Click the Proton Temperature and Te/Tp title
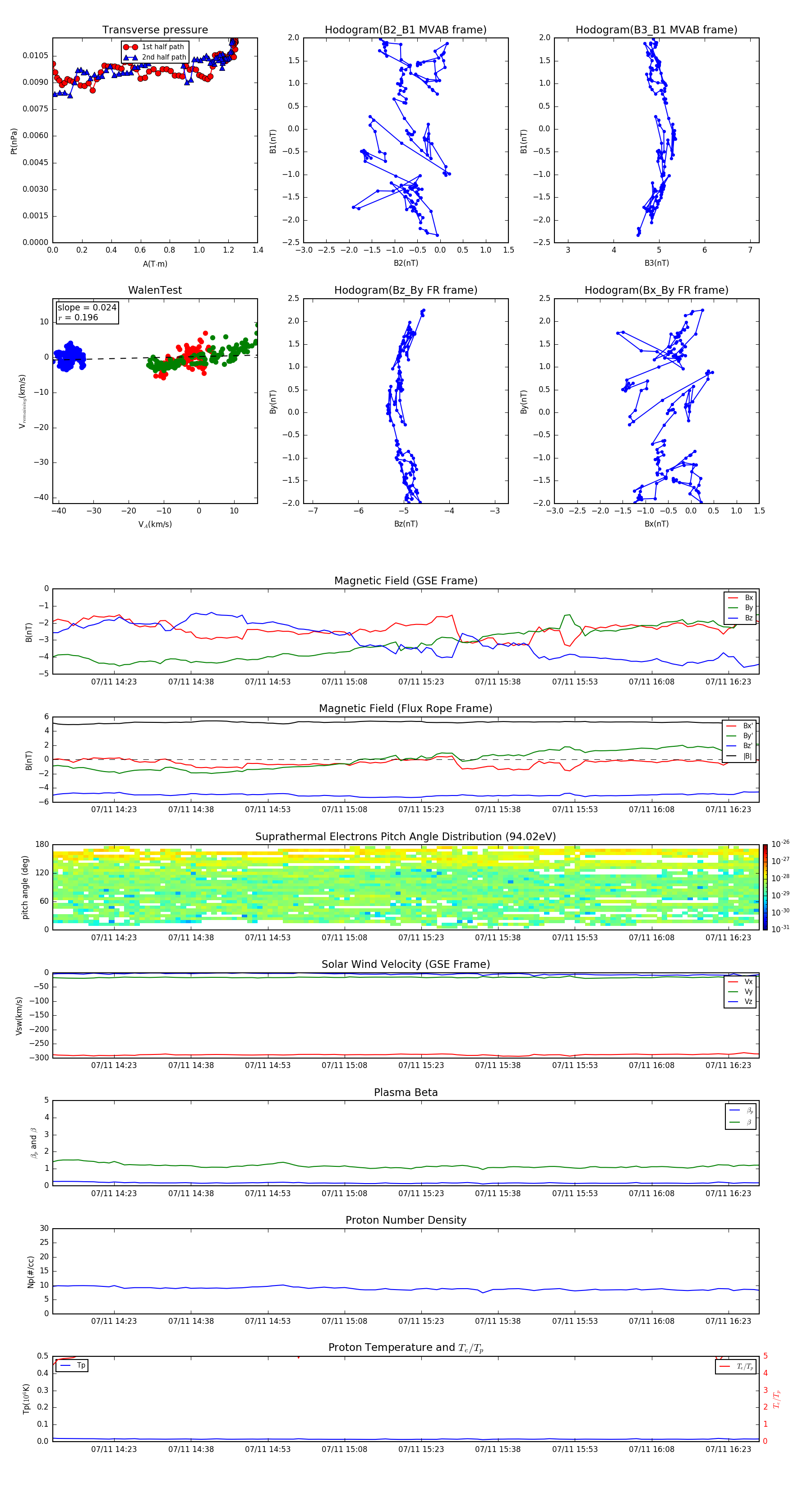 coord(406,1348)
